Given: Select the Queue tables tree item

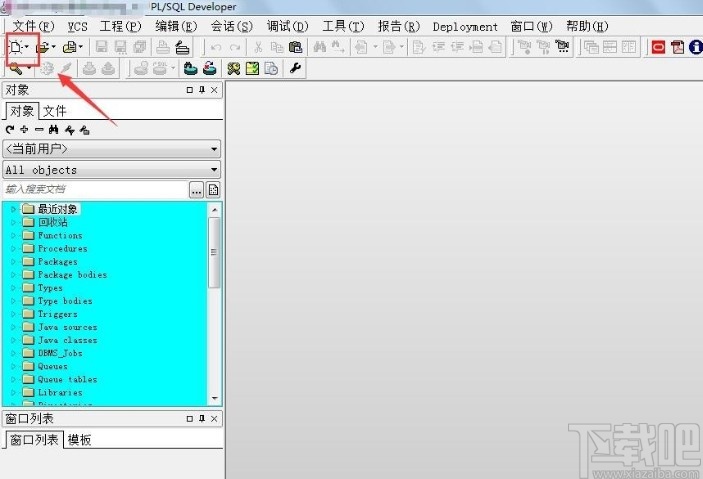Looking at the screenshot, I should (67, 379).
